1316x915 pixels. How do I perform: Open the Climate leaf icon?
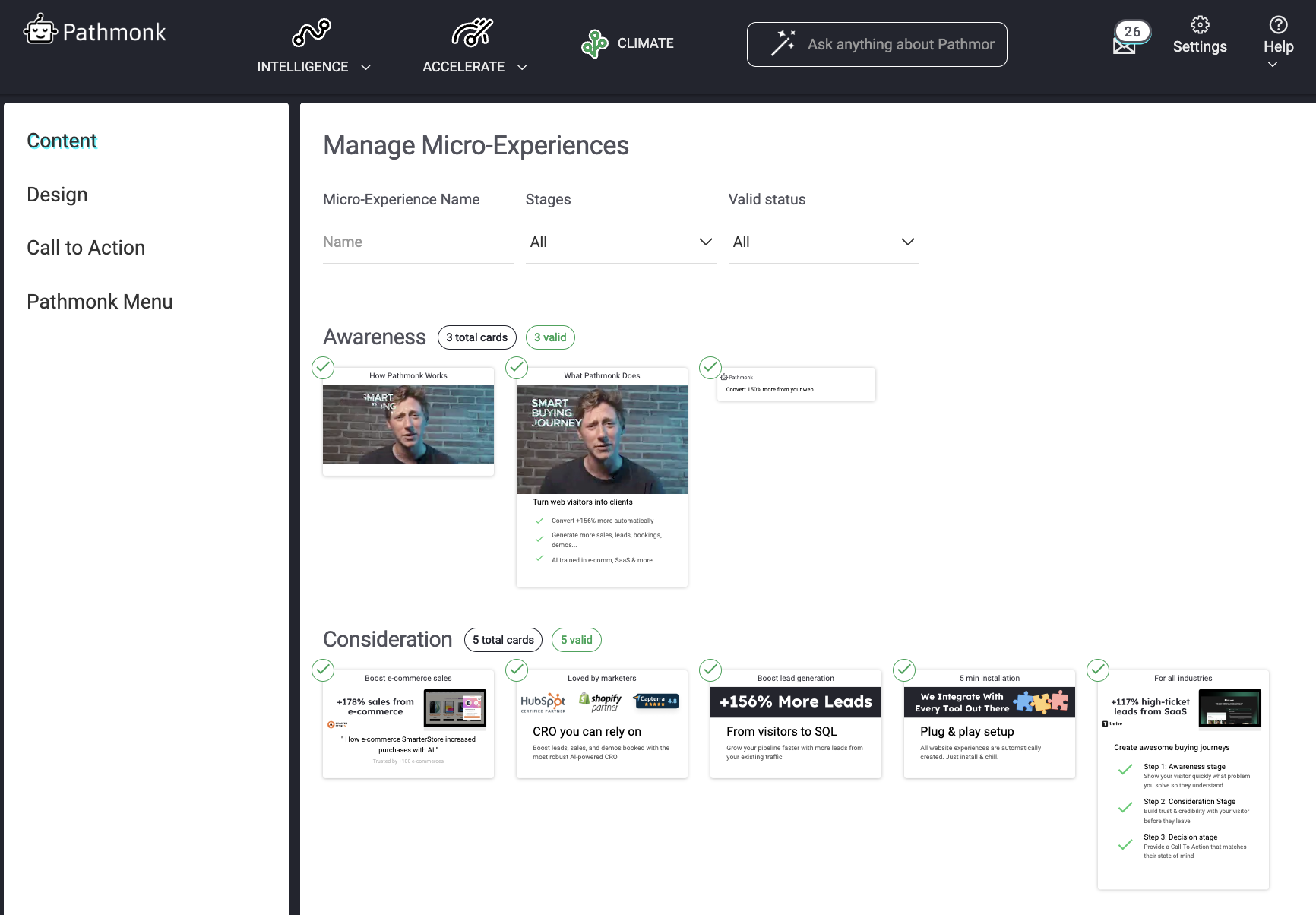click(594, 44)
